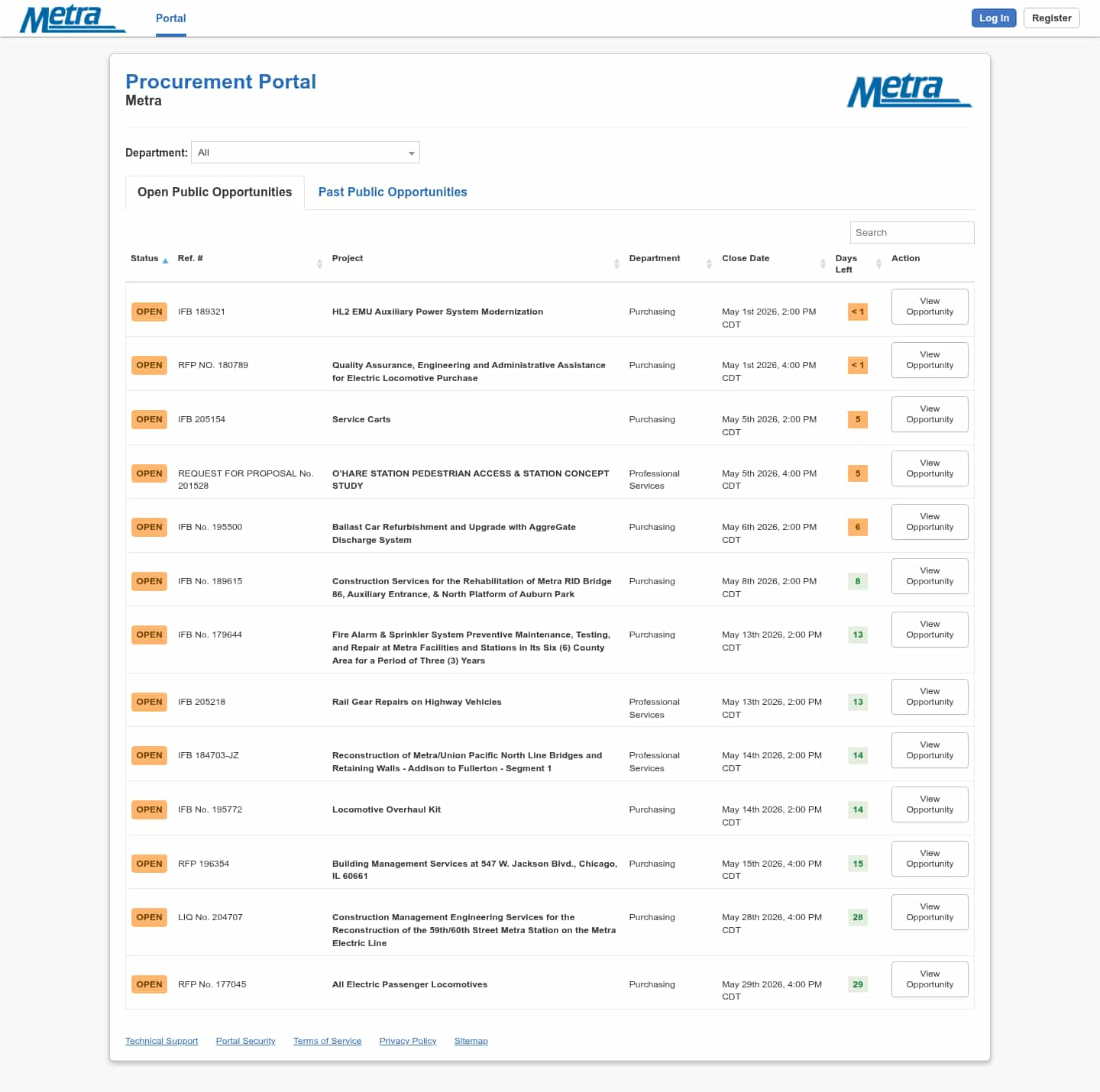Screen dimensions: 1100x1092
Task: Open the Department filter dropdown
Action: pos(306,153)
